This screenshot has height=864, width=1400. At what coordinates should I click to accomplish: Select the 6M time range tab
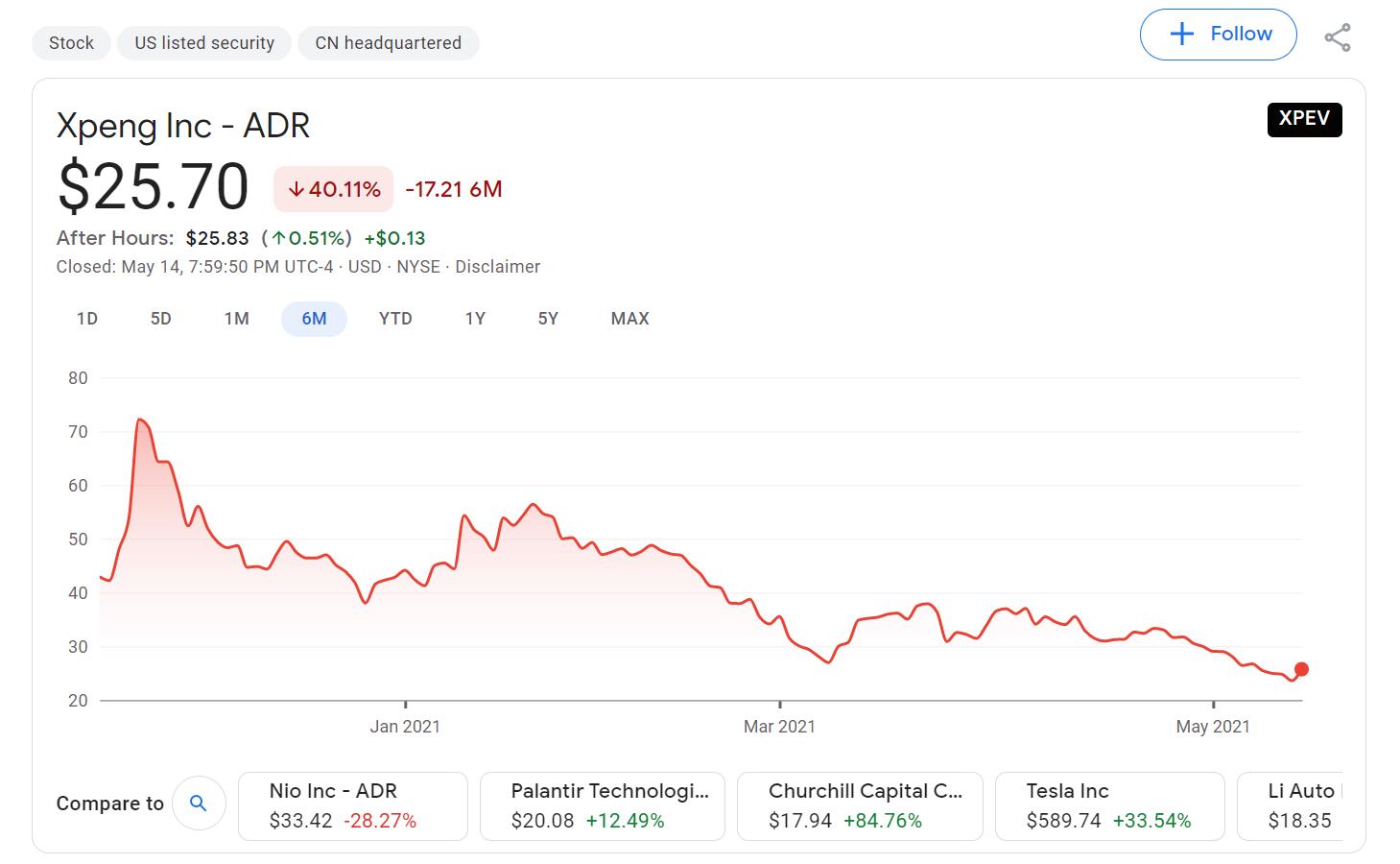pyautogui.click(x=314, y=319)
